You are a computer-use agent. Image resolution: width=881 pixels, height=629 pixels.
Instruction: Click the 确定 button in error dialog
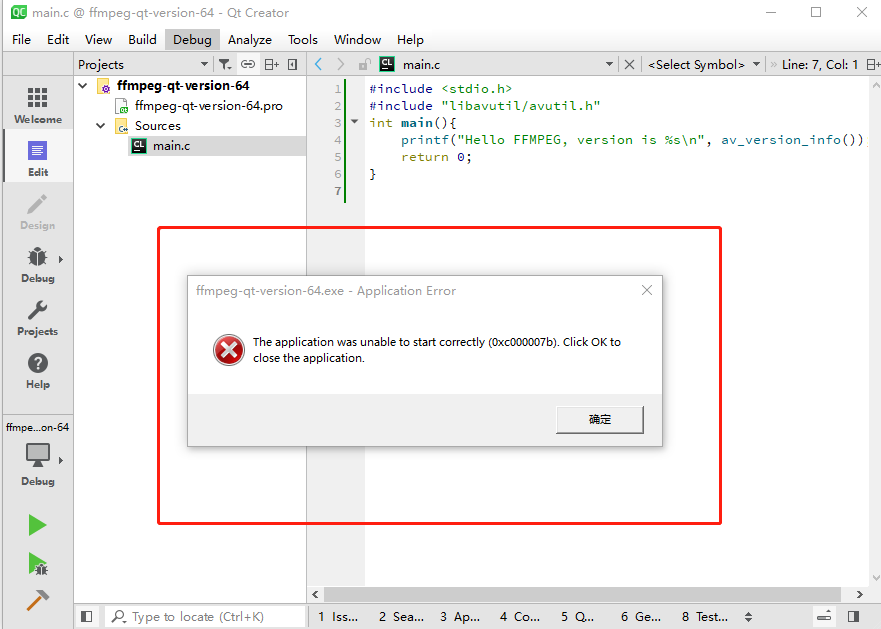600,419
